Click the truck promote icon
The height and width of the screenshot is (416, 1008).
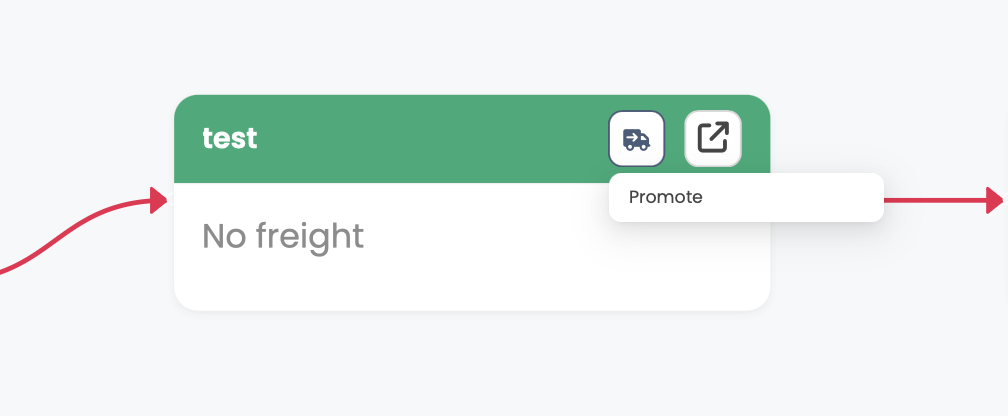click(636, 138)
